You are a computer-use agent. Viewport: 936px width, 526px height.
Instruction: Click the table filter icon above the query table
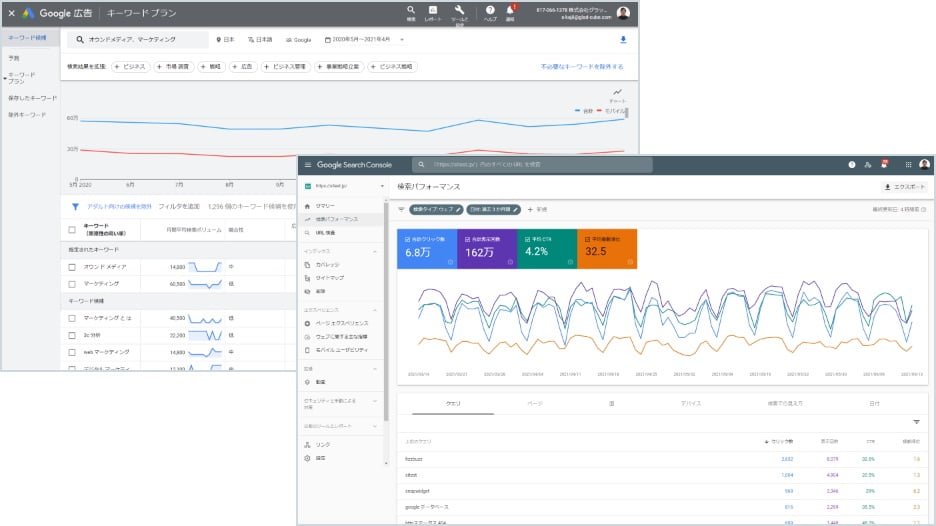point(916,422)
